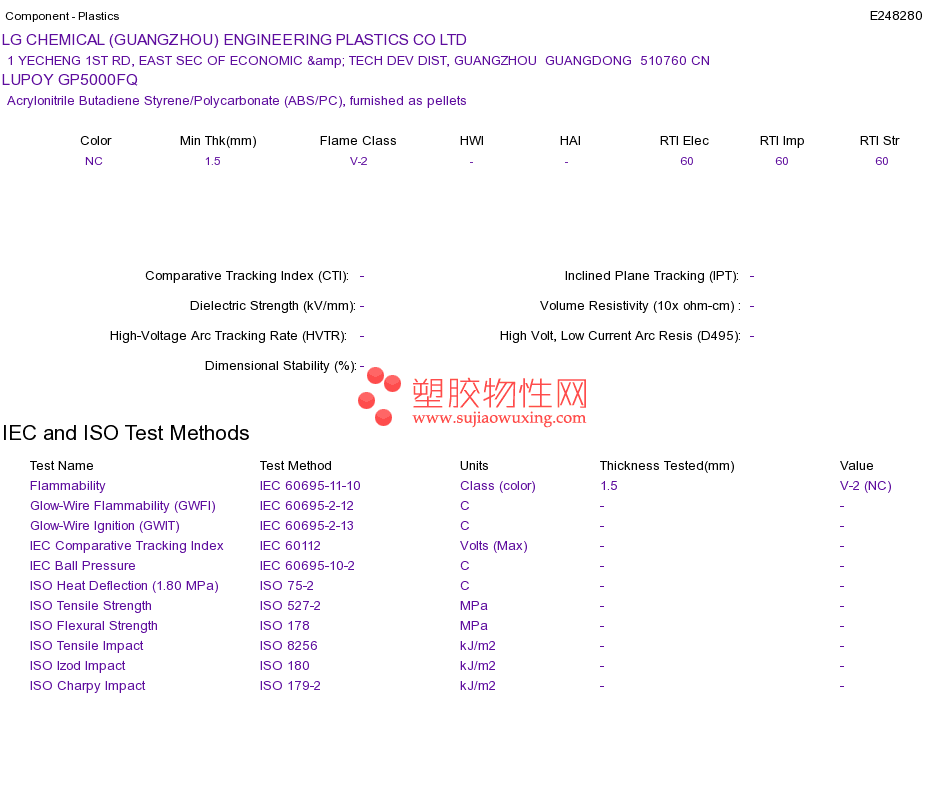
Task: Open IEC Ball Pressure link
Action: coord(82,565)
